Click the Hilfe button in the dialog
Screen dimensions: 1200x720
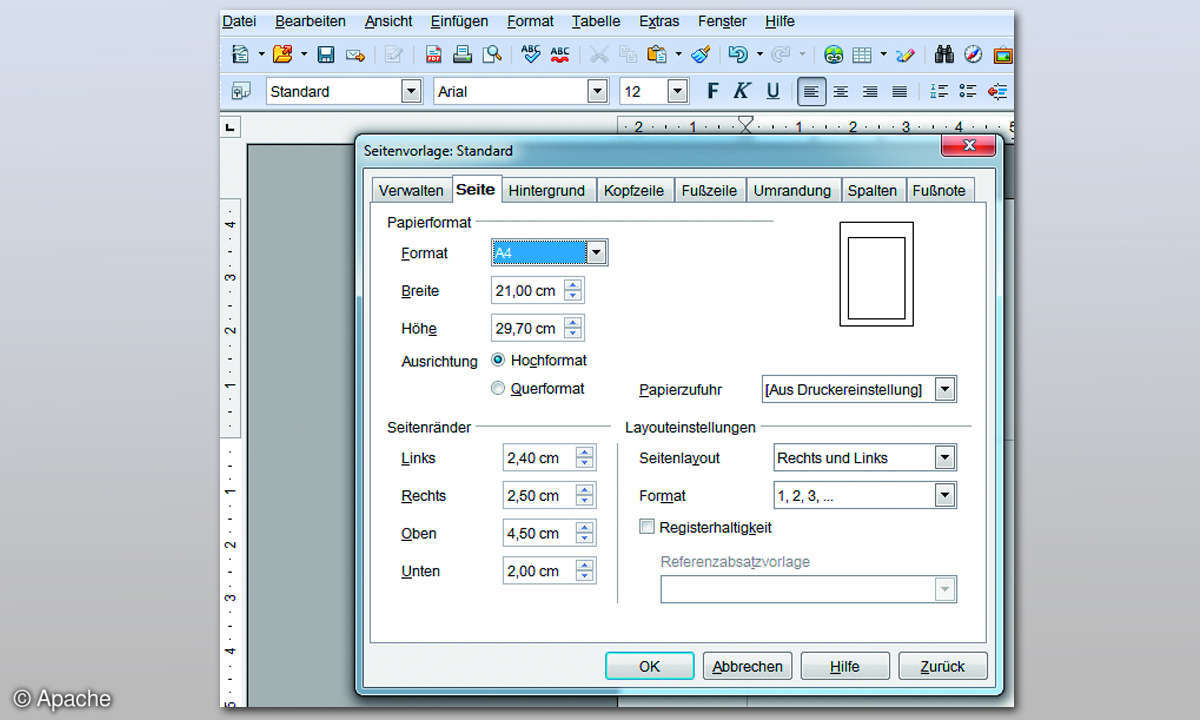pos(845,666)
